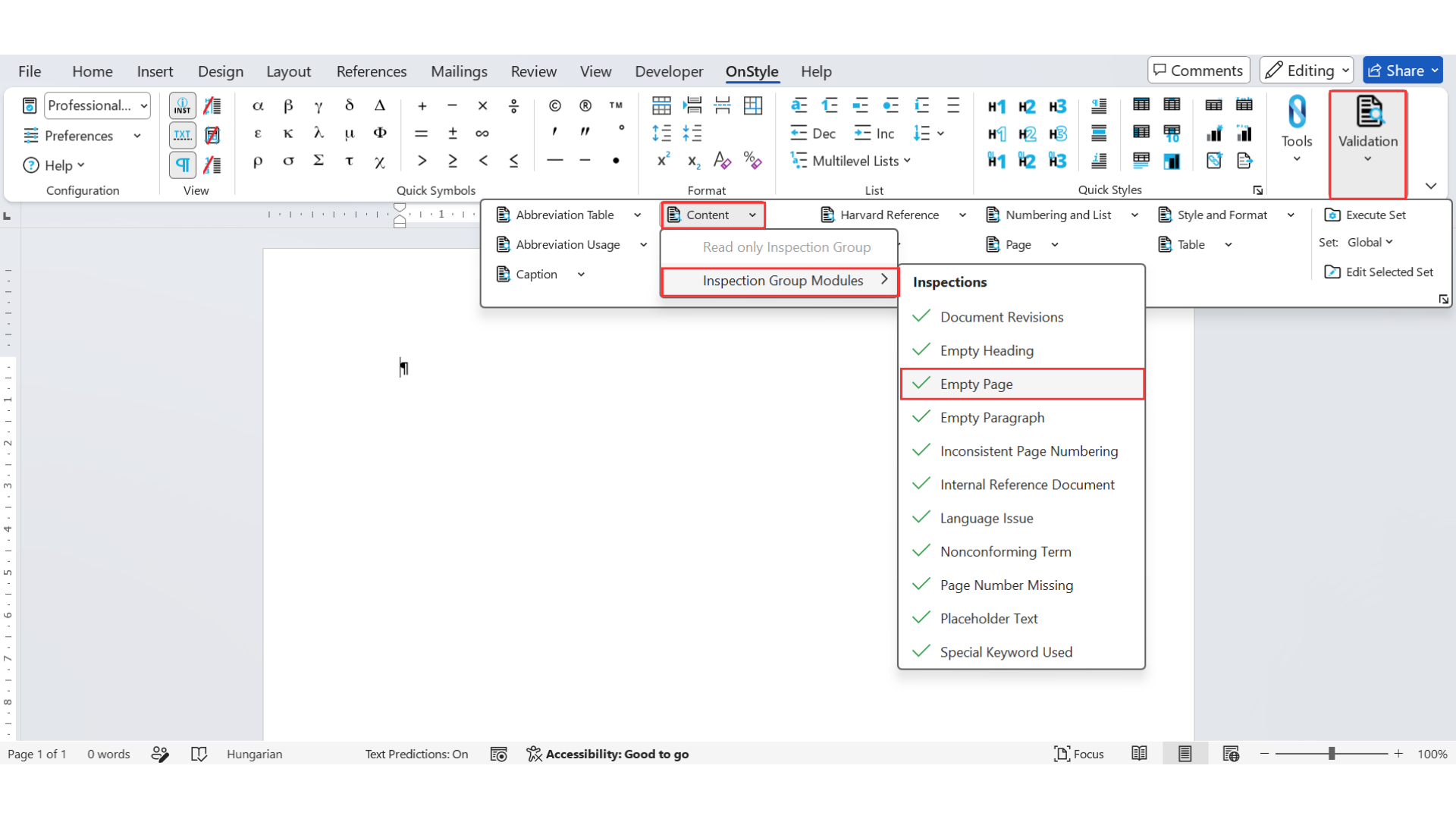Image resolution: width=1456 pixels, height=819 pixels.
Task: Open the Insert ribbon tab
Action: click(x=155, y=71)
